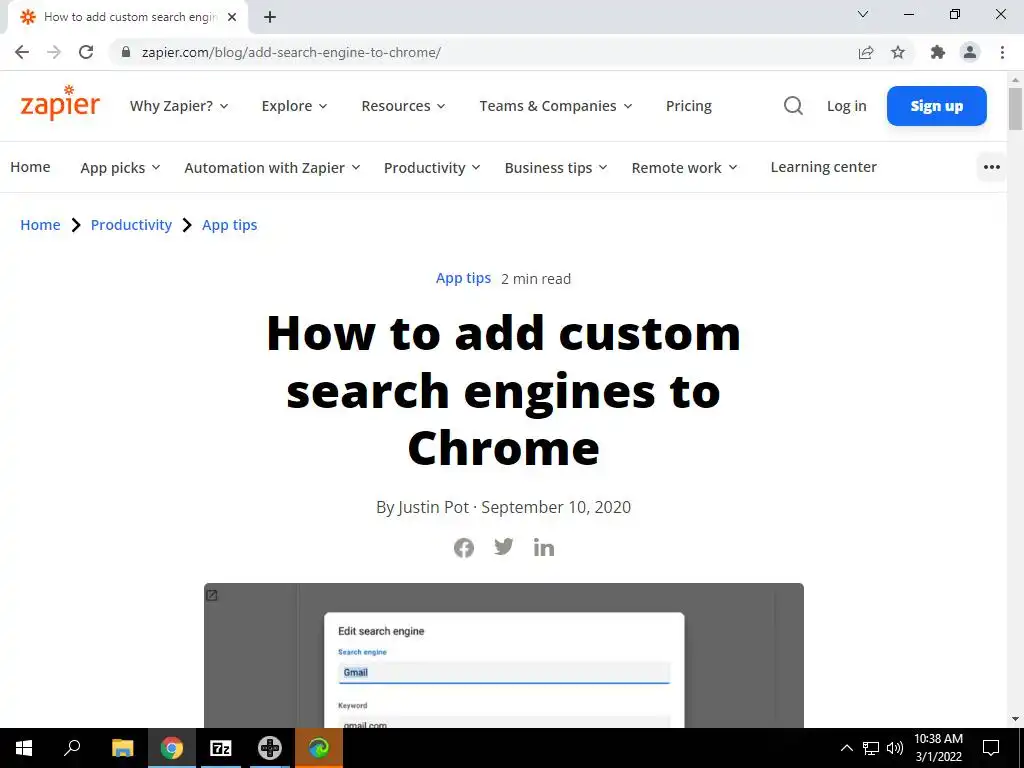Image resolution: width=1024 pixels, height=768 pixels.
Task: Open the notification center icon
Action: [x=991, y=748]
